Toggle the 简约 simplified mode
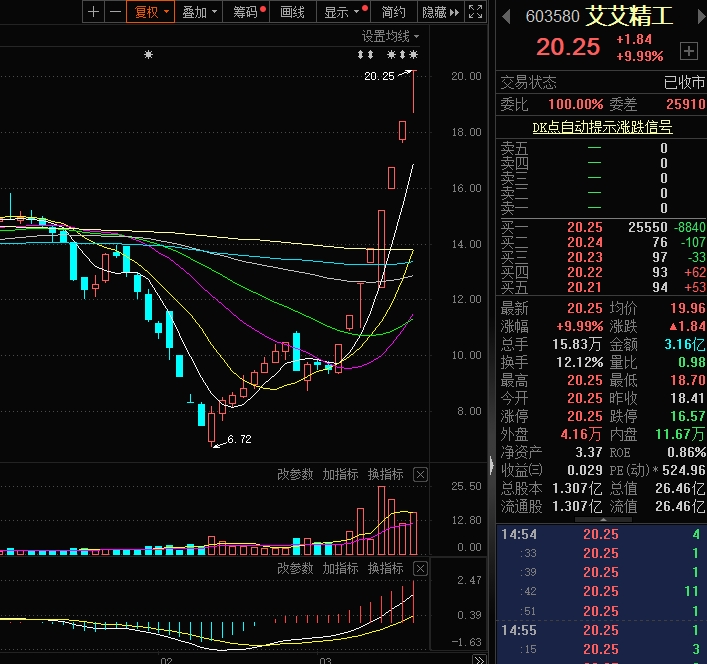This screenshot has width=707, height=664. [x=393, y=12]
